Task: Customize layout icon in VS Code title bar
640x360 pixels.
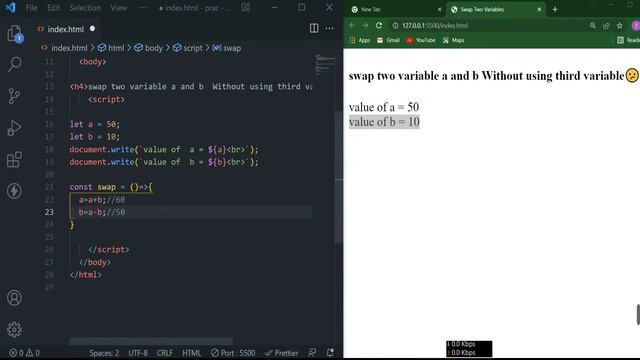Action: pyautogui.click(x=246, y=7)
